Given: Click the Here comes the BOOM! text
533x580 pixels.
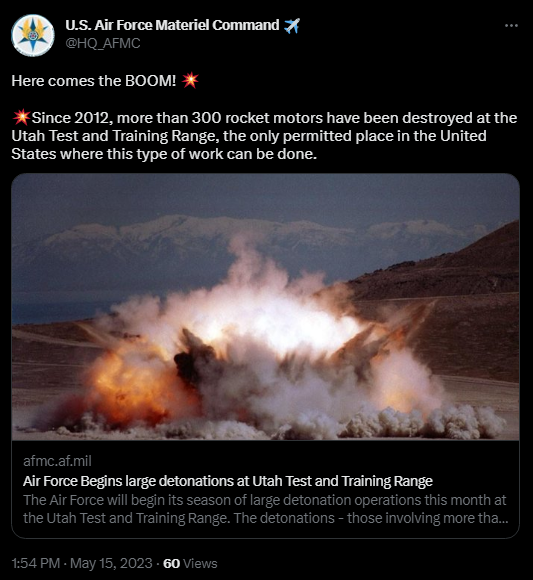Looking at the screenshot, I should click(x=94, y=81).
